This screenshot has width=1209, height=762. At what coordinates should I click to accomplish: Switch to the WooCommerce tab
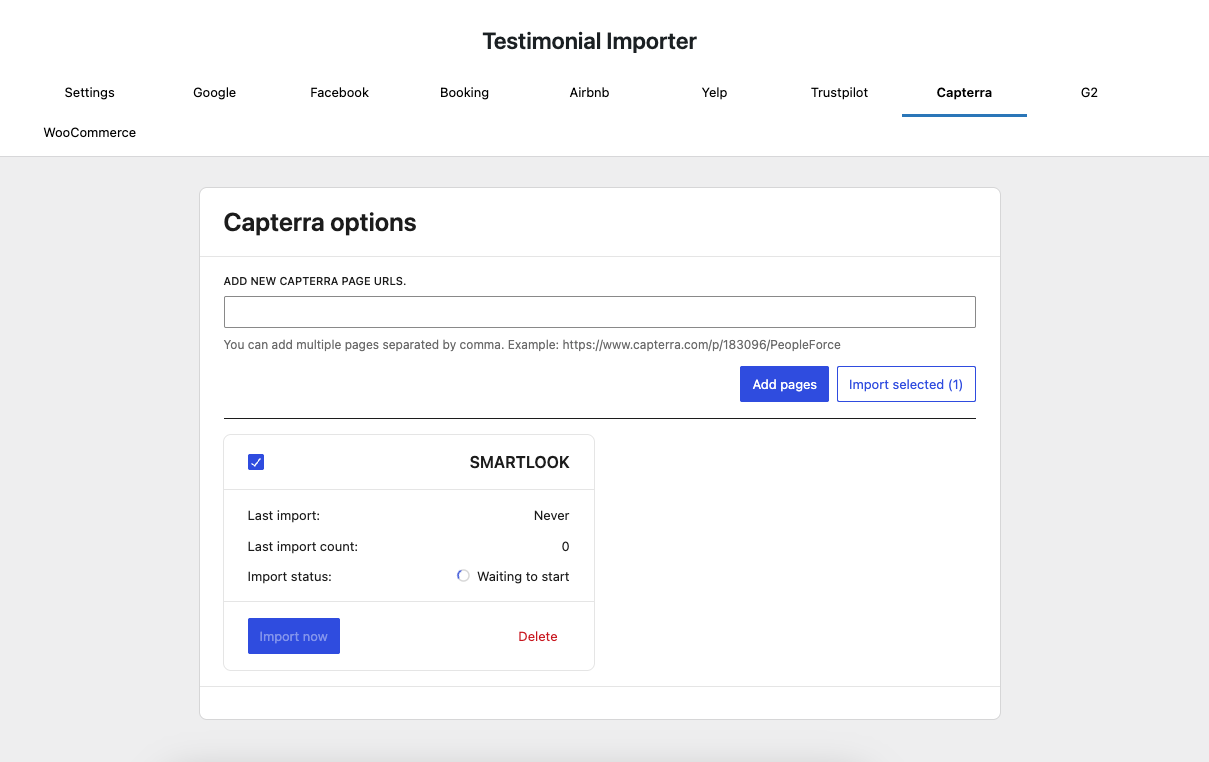(x=90, y=133)
